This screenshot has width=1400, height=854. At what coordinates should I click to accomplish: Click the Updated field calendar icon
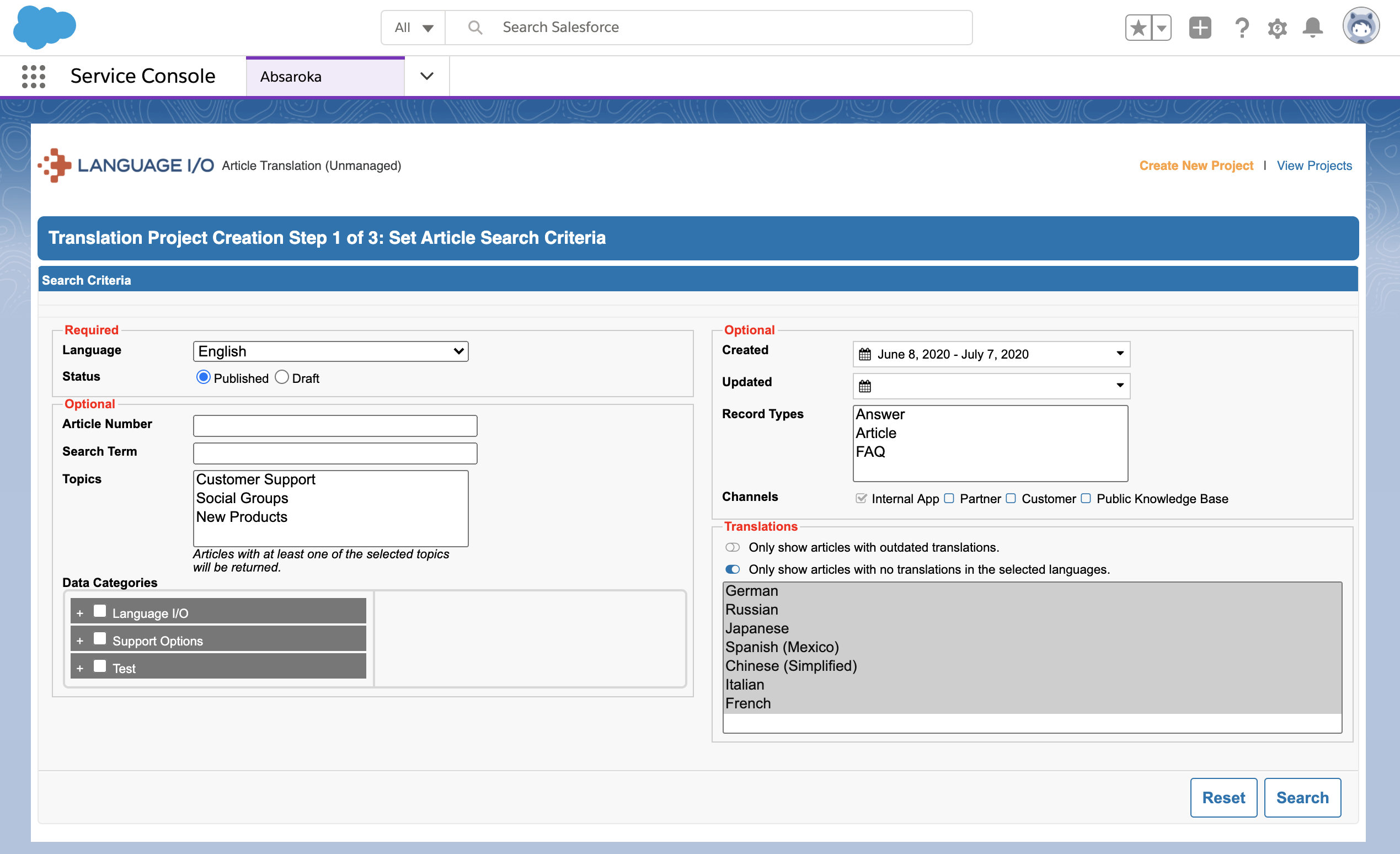click(x=865, y=386)
